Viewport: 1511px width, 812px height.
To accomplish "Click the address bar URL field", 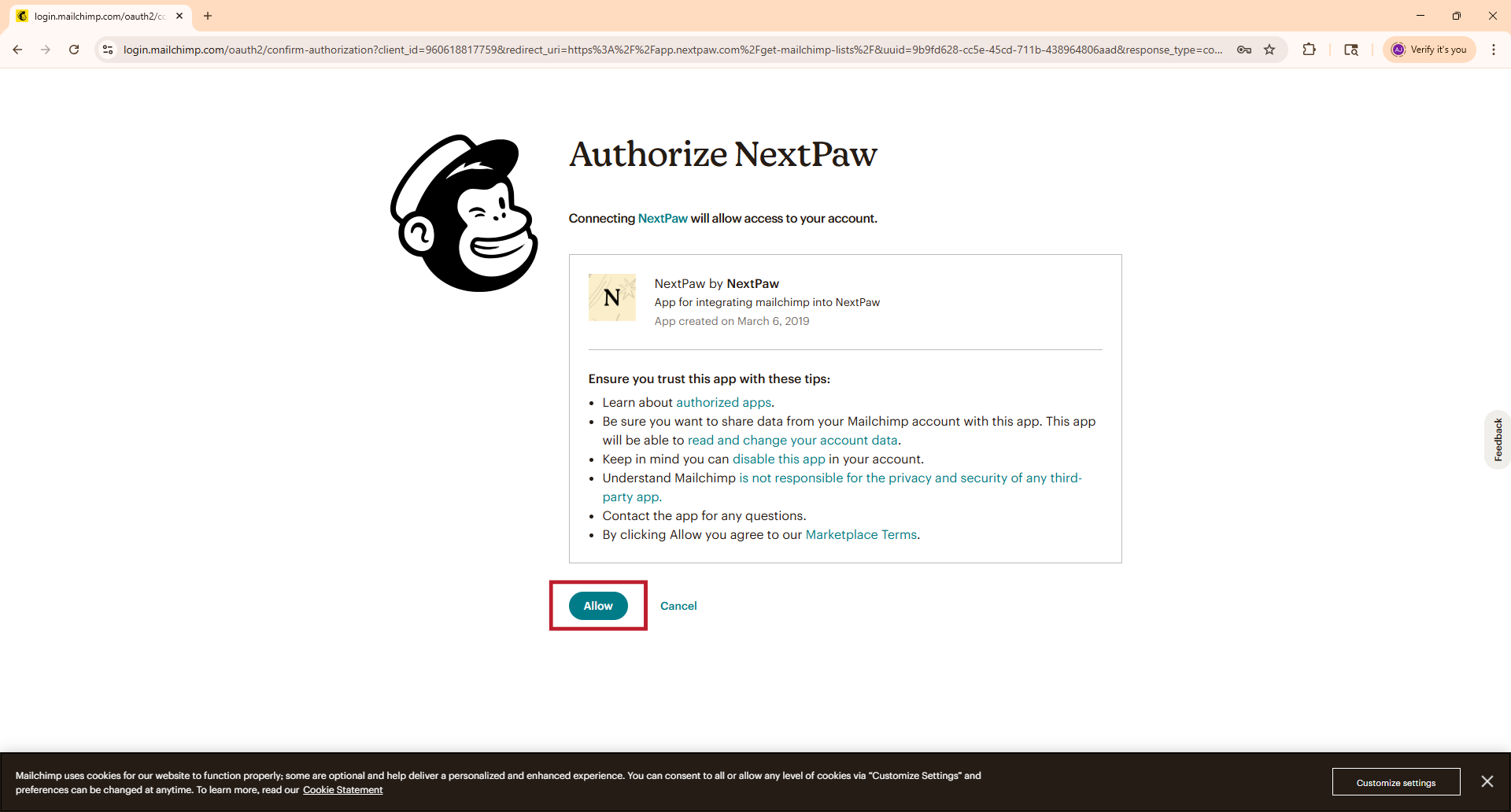I will tap(673, 50).
